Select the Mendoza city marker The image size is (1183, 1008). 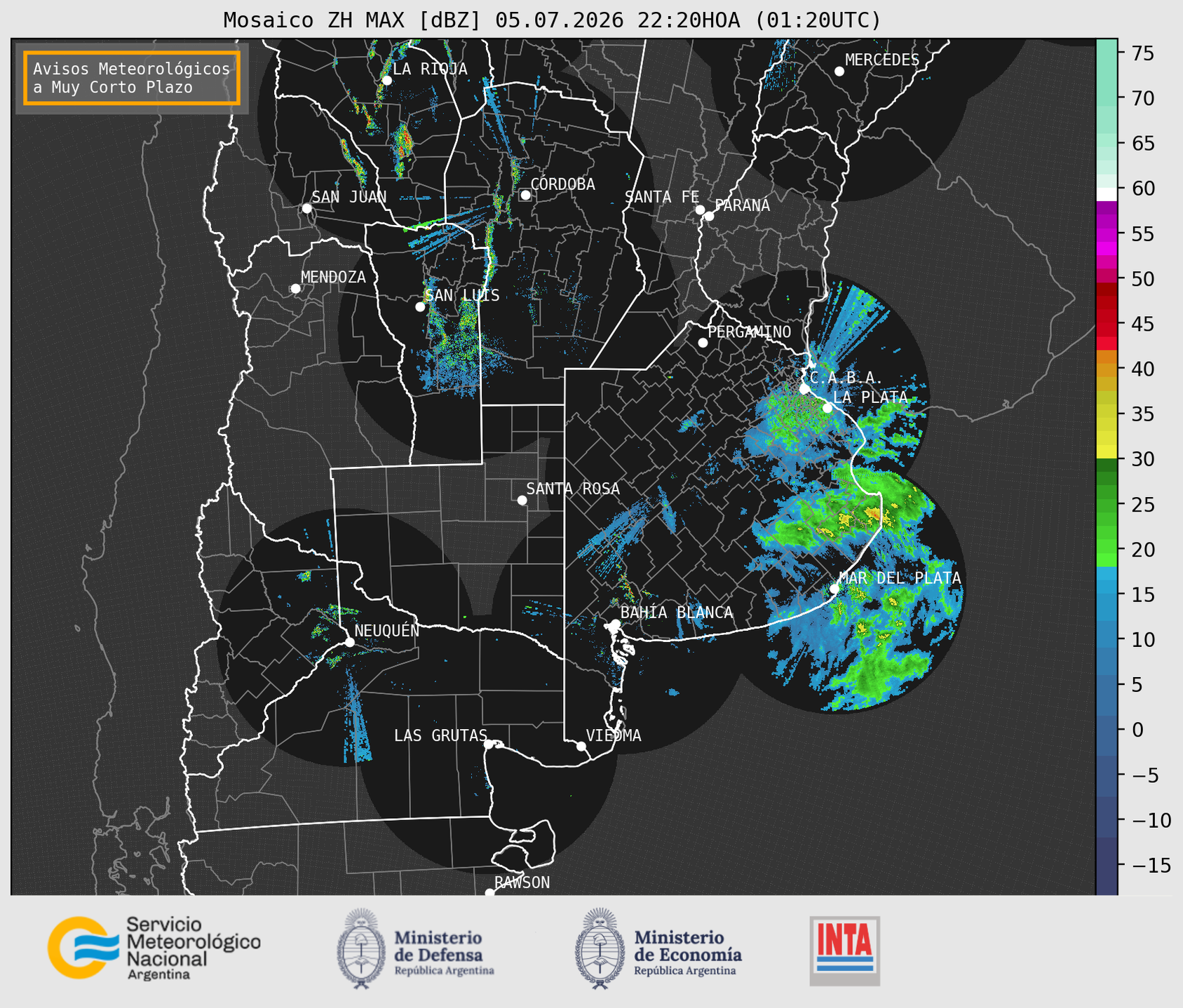(x=295, y=289)
